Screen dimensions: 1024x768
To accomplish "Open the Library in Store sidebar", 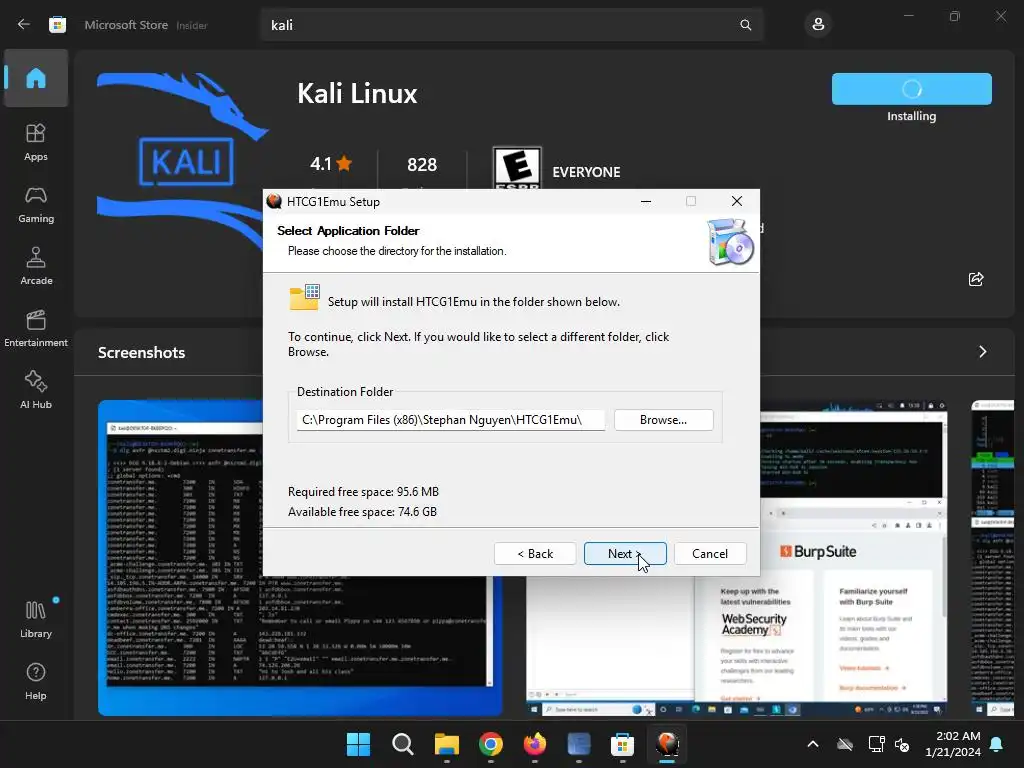I will click(x=36, y=619).
